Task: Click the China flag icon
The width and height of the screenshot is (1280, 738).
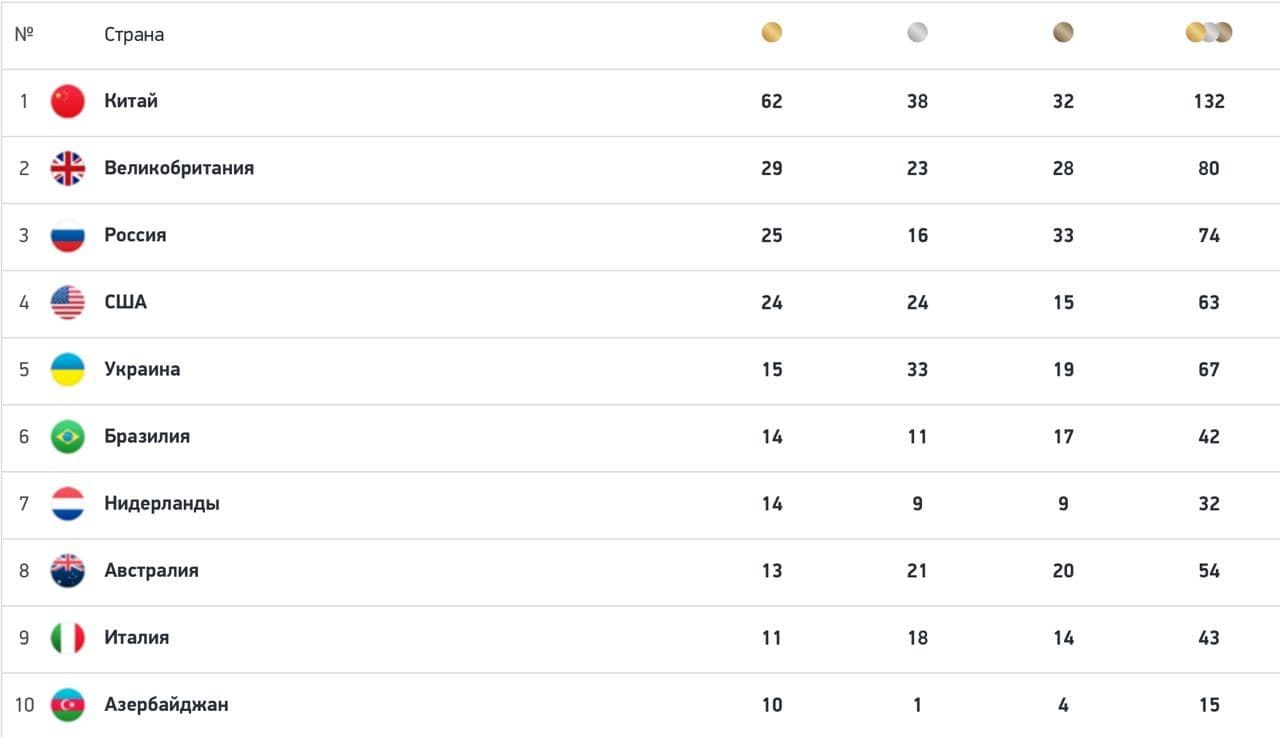Action: pyautogui.click(x=68, y=101)
